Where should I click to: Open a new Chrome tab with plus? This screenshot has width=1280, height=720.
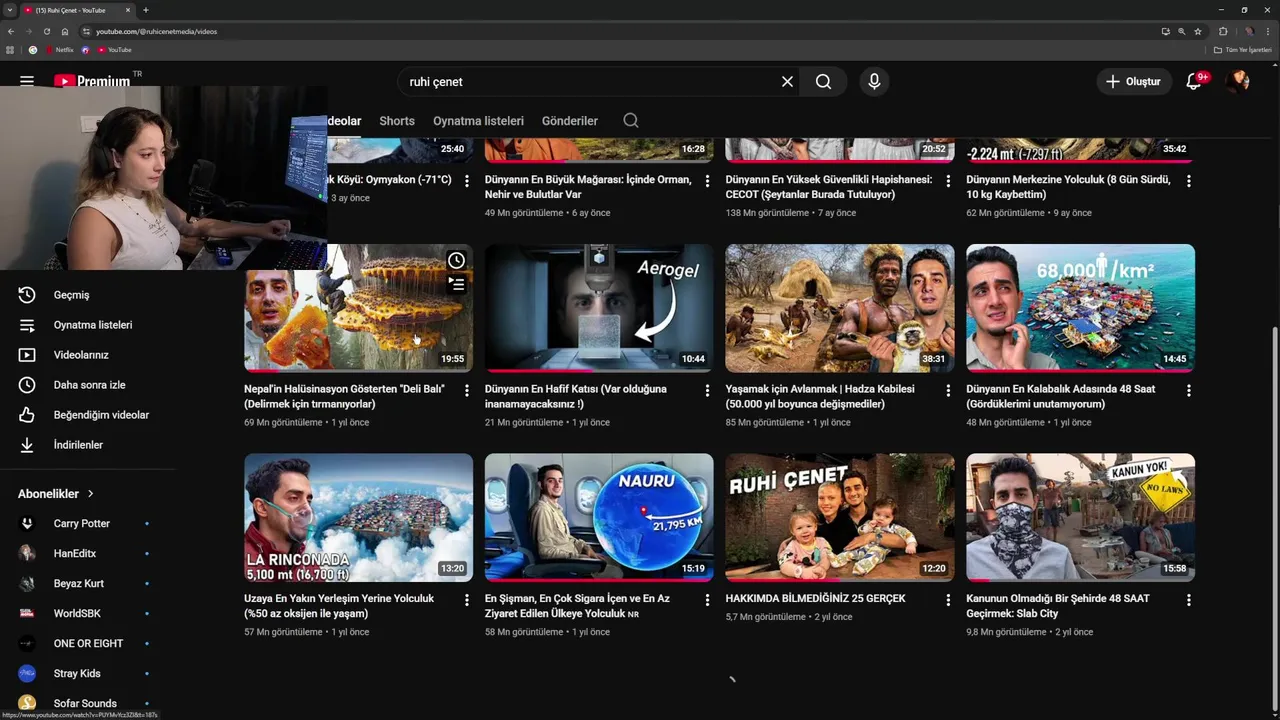[146, 10]
